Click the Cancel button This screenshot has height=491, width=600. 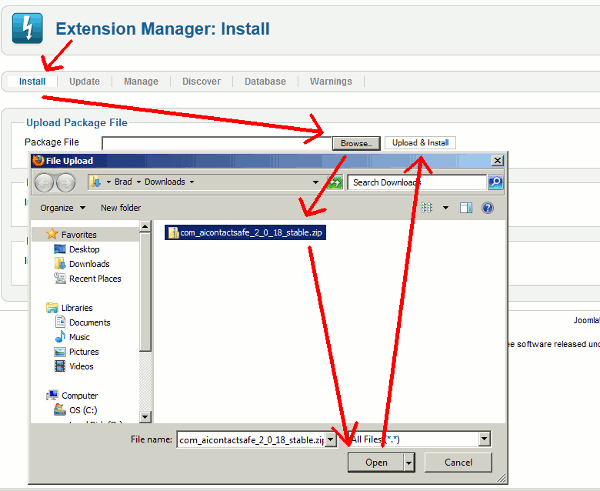coord(458,463)
